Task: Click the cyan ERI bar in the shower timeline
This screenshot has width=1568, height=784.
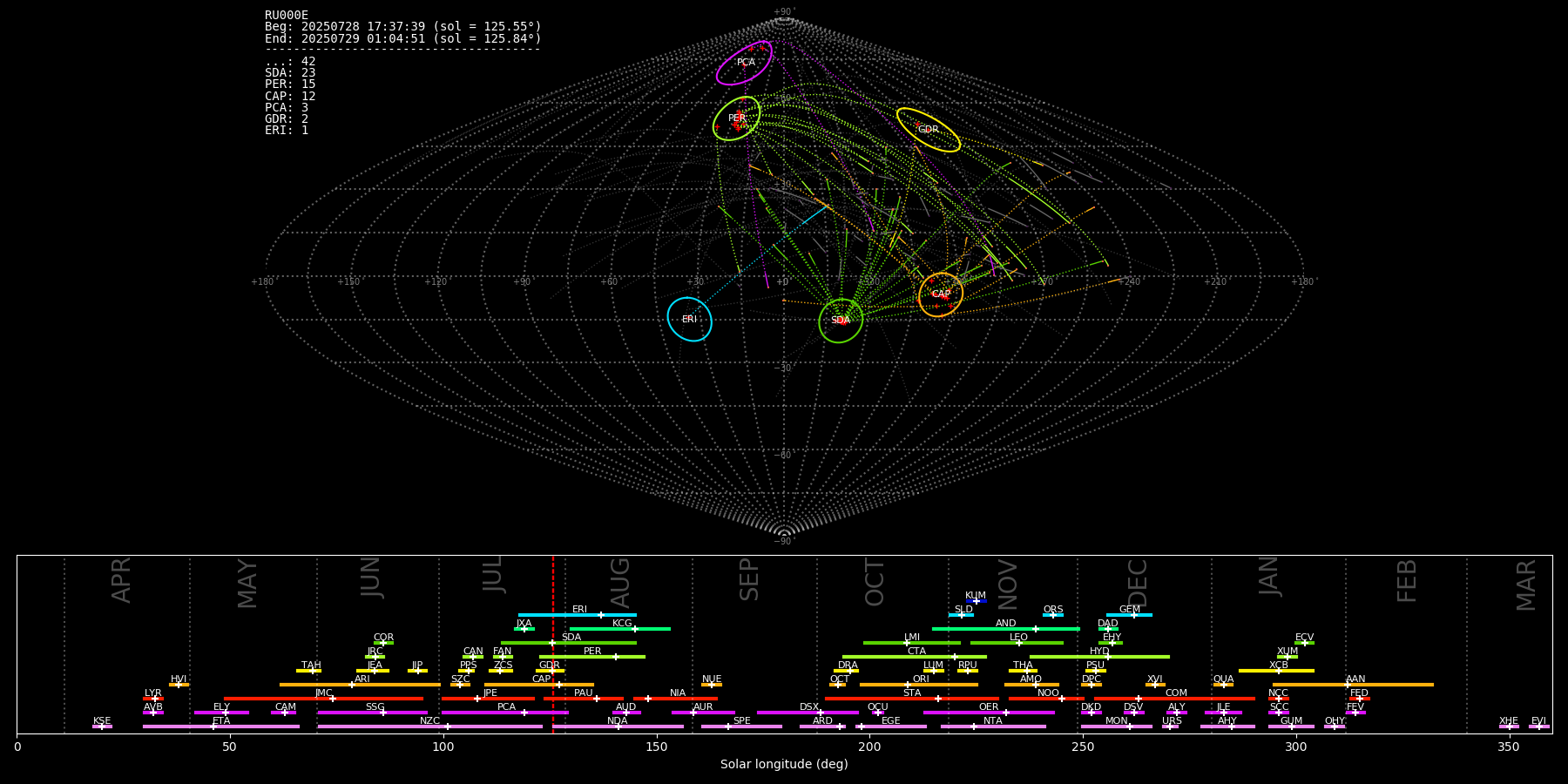Action: click(x=578, y=615)
